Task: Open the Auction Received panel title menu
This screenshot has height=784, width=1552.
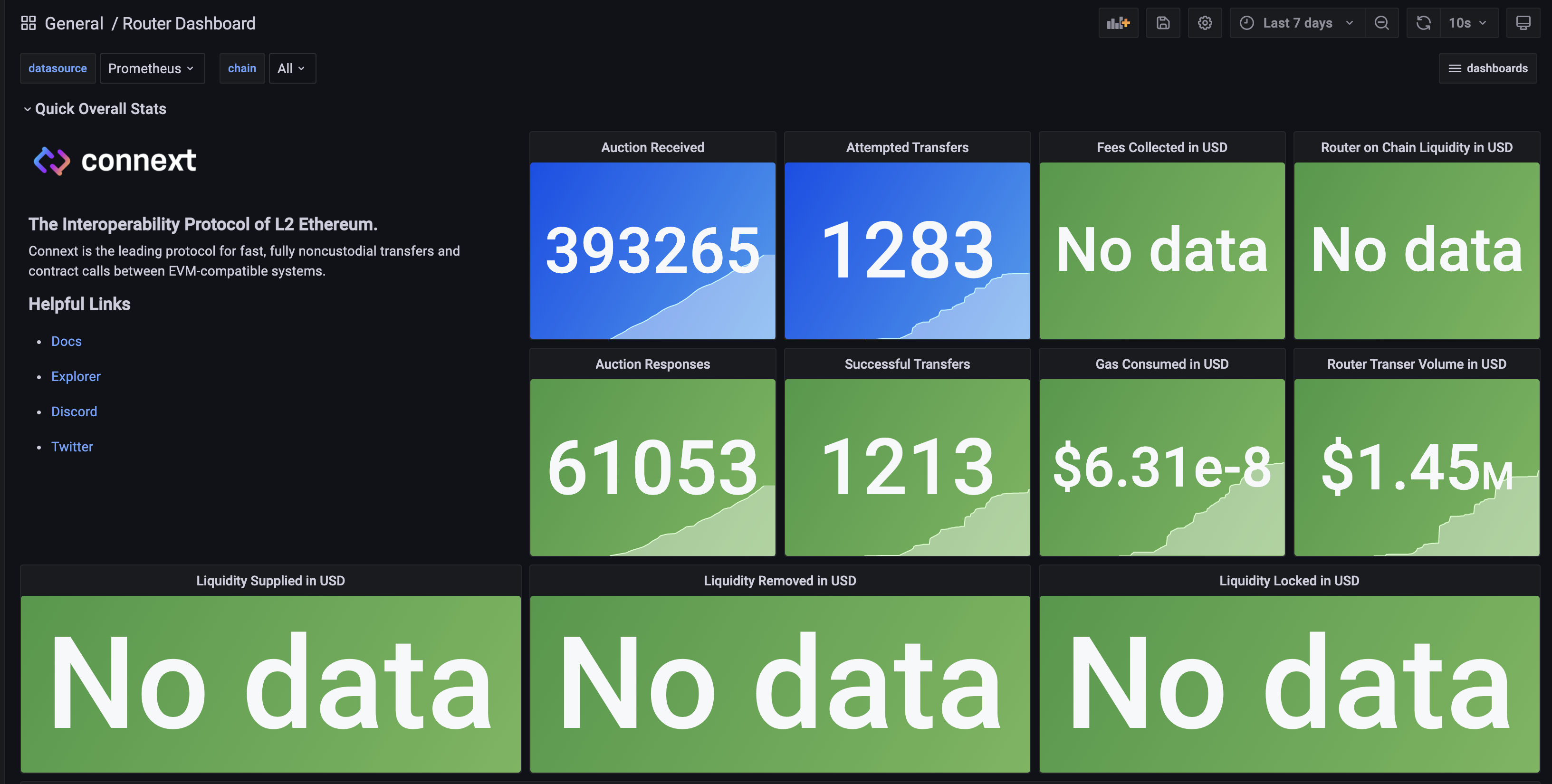Action: pyautogui.click(x=652, y=146)
